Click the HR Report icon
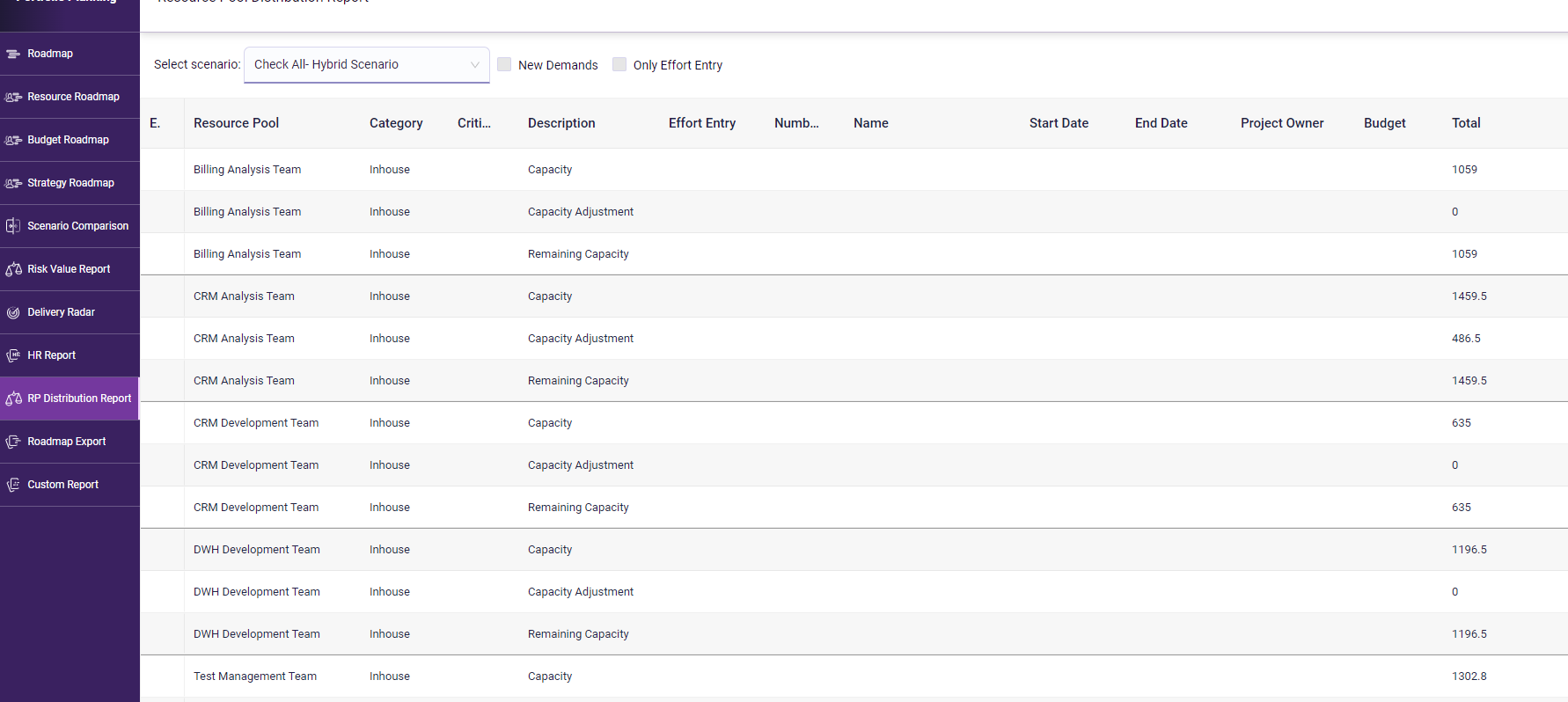The width and height of the screenshot is (1568, 702). pos(13,355)
